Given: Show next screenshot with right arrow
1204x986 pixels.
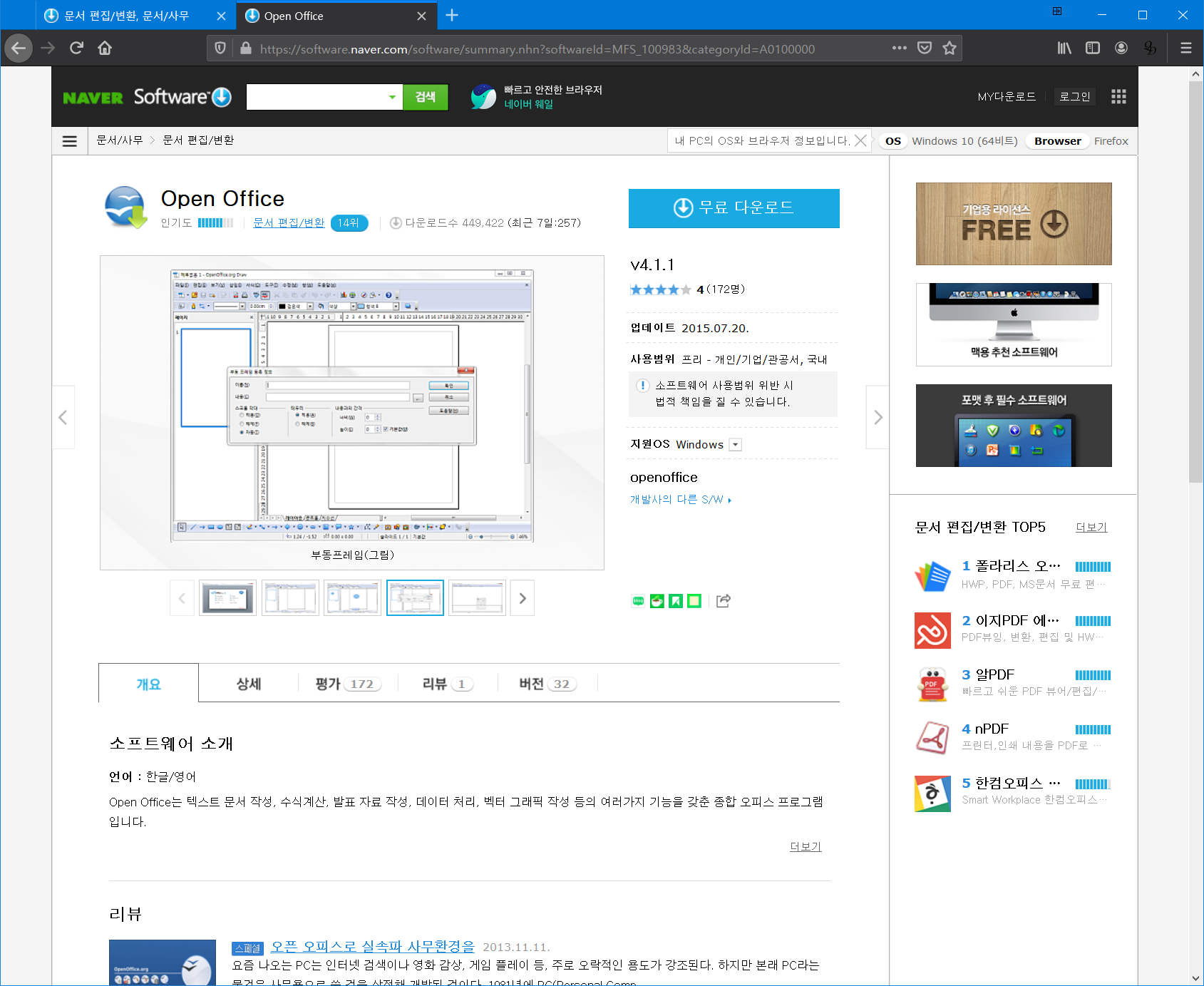Looking at the screenshot, I should click(x=878, y=417).
